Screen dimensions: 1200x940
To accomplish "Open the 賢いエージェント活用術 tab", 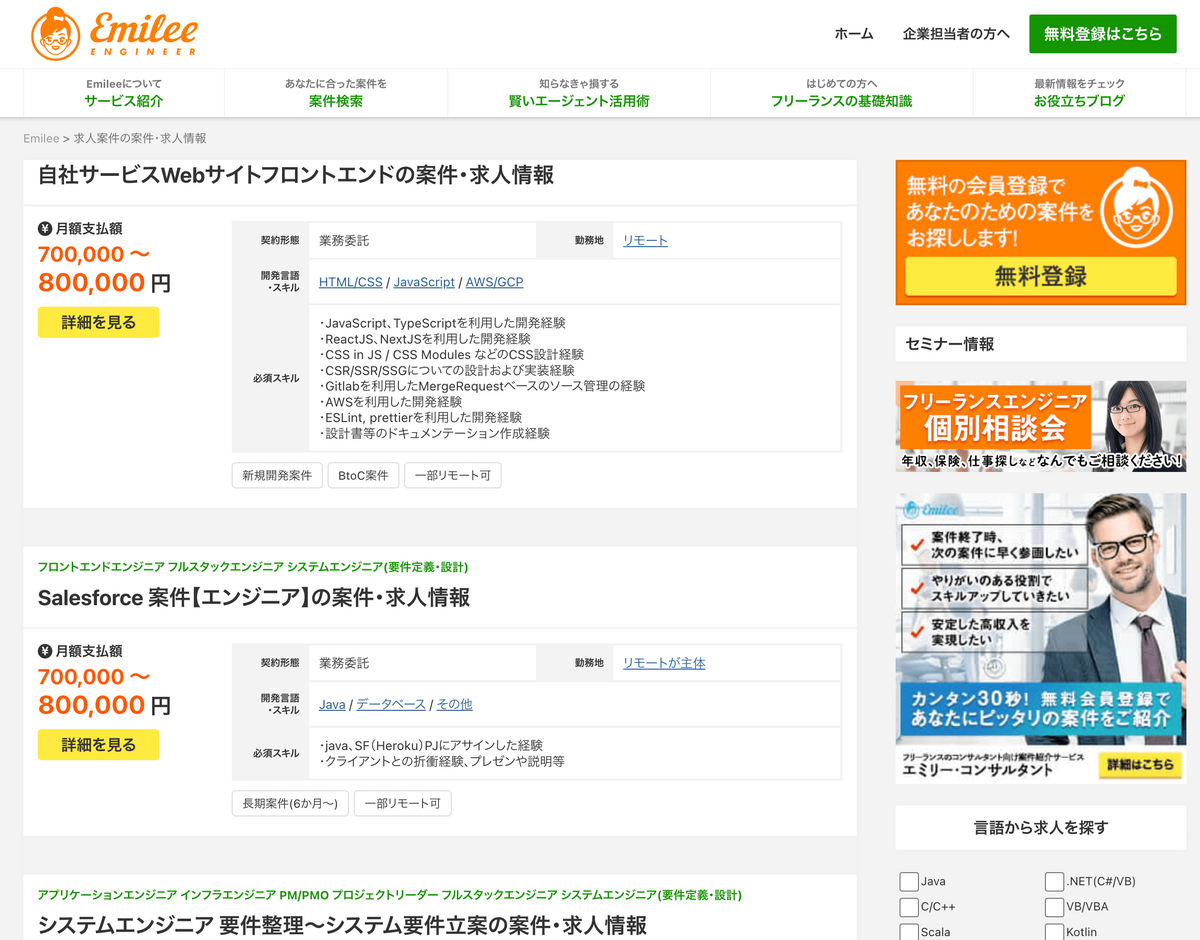I will pyautogui.click(x=579, y=93).
